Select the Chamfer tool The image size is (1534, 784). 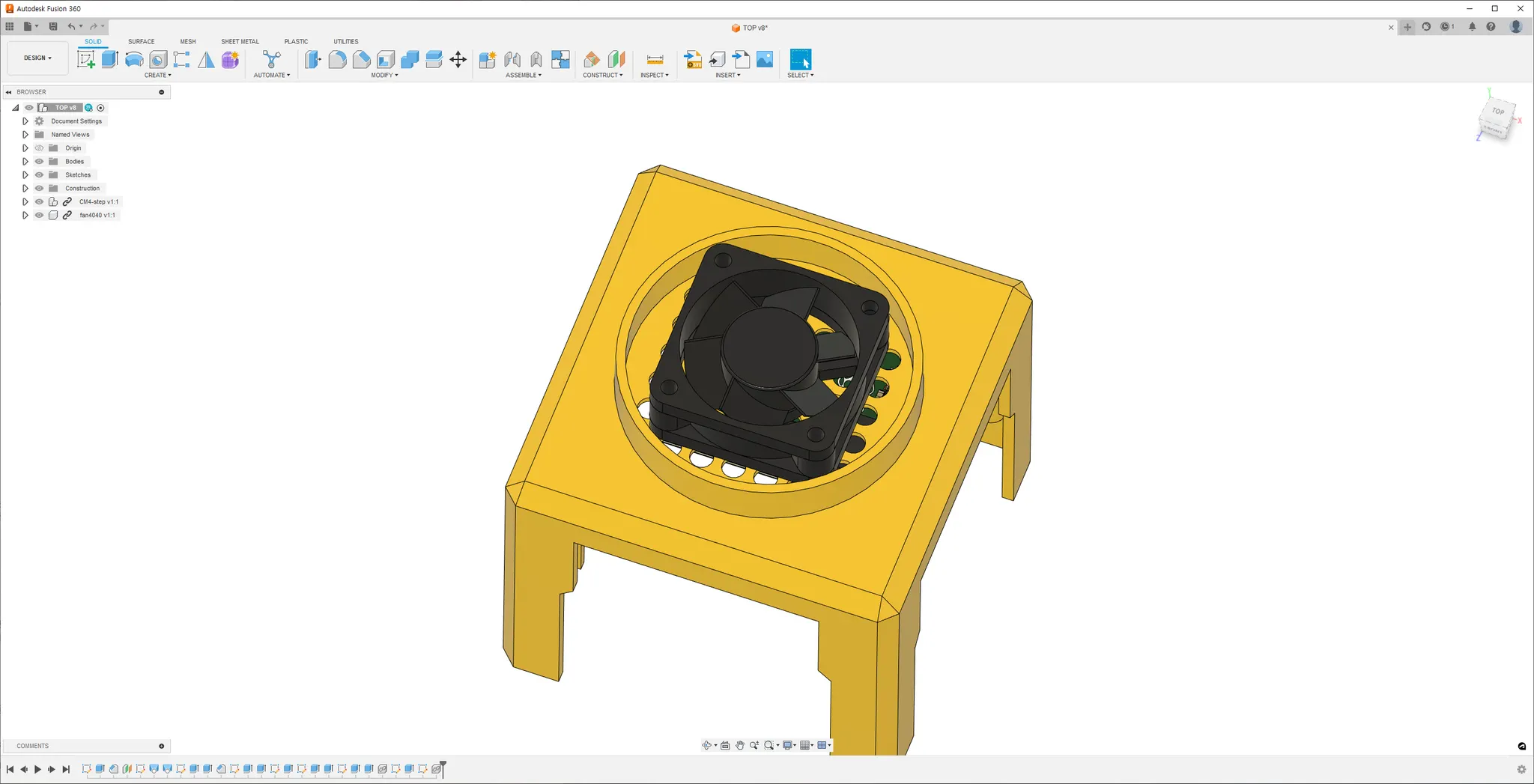click(361, 59)
